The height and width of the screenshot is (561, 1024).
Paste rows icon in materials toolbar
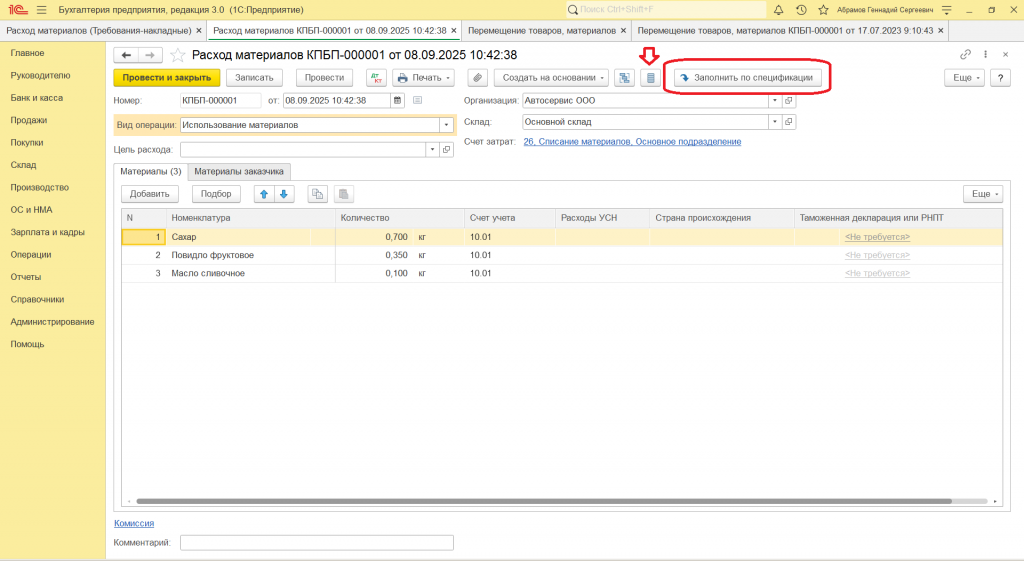tap(344, 194)
